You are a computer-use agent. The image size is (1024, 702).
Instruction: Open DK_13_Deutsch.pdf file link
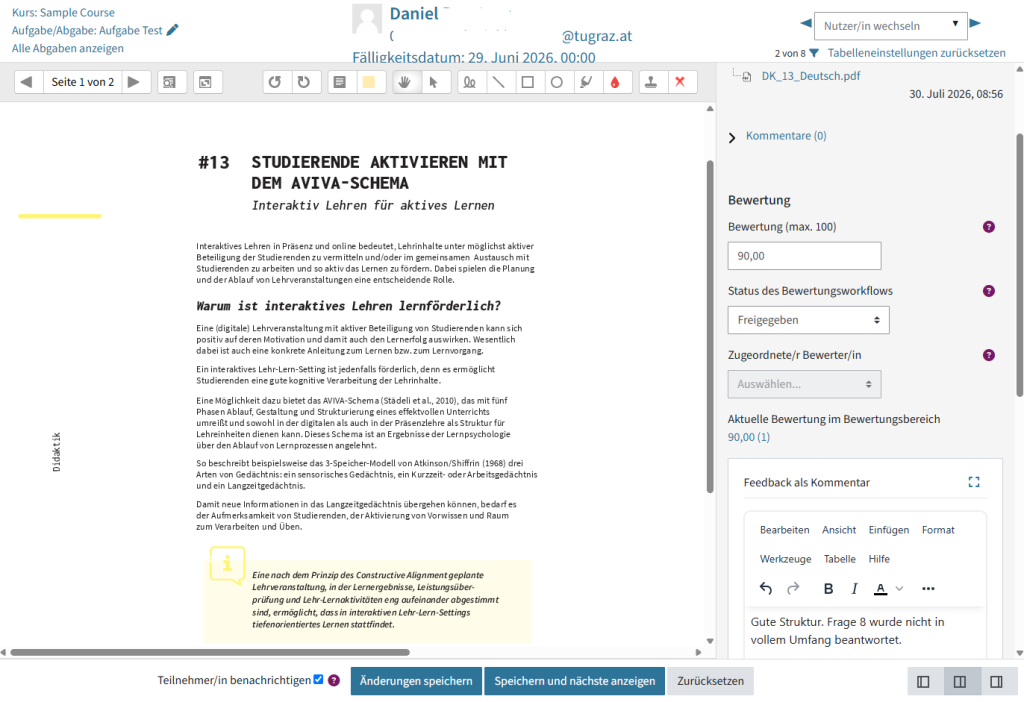click(x=810, y=76)
